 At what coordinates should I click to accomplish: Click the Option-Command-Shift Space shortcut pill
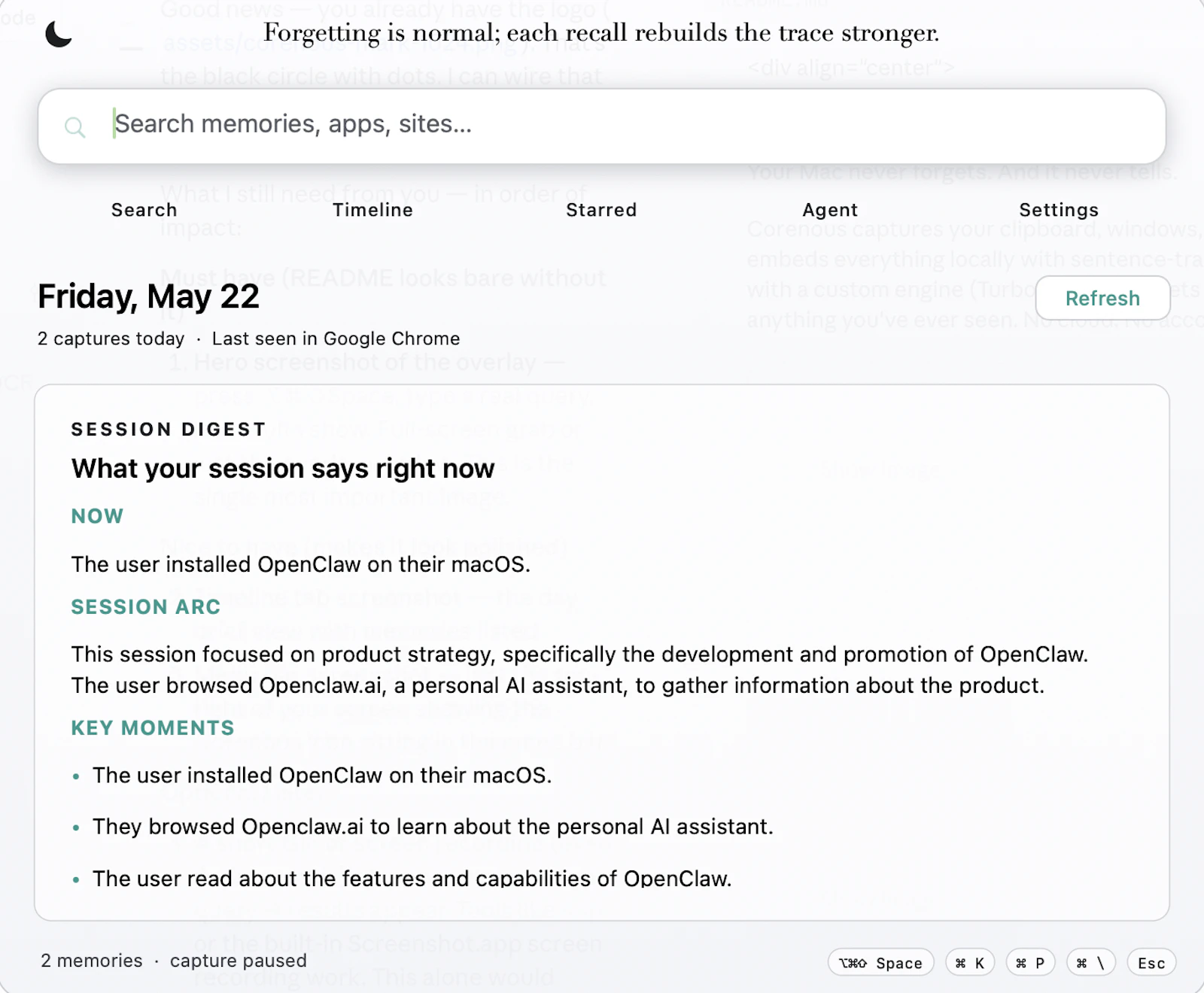click(880, 962)
